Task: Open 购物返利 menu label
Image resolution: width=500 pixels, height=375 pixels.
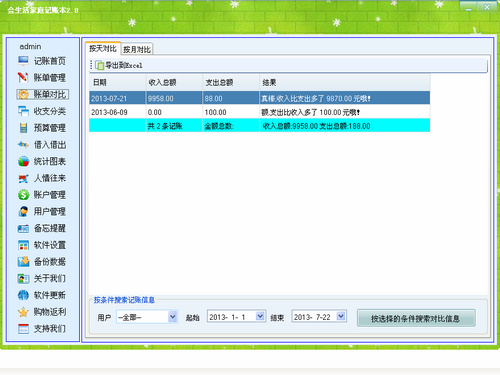Action: pos(50,312)
